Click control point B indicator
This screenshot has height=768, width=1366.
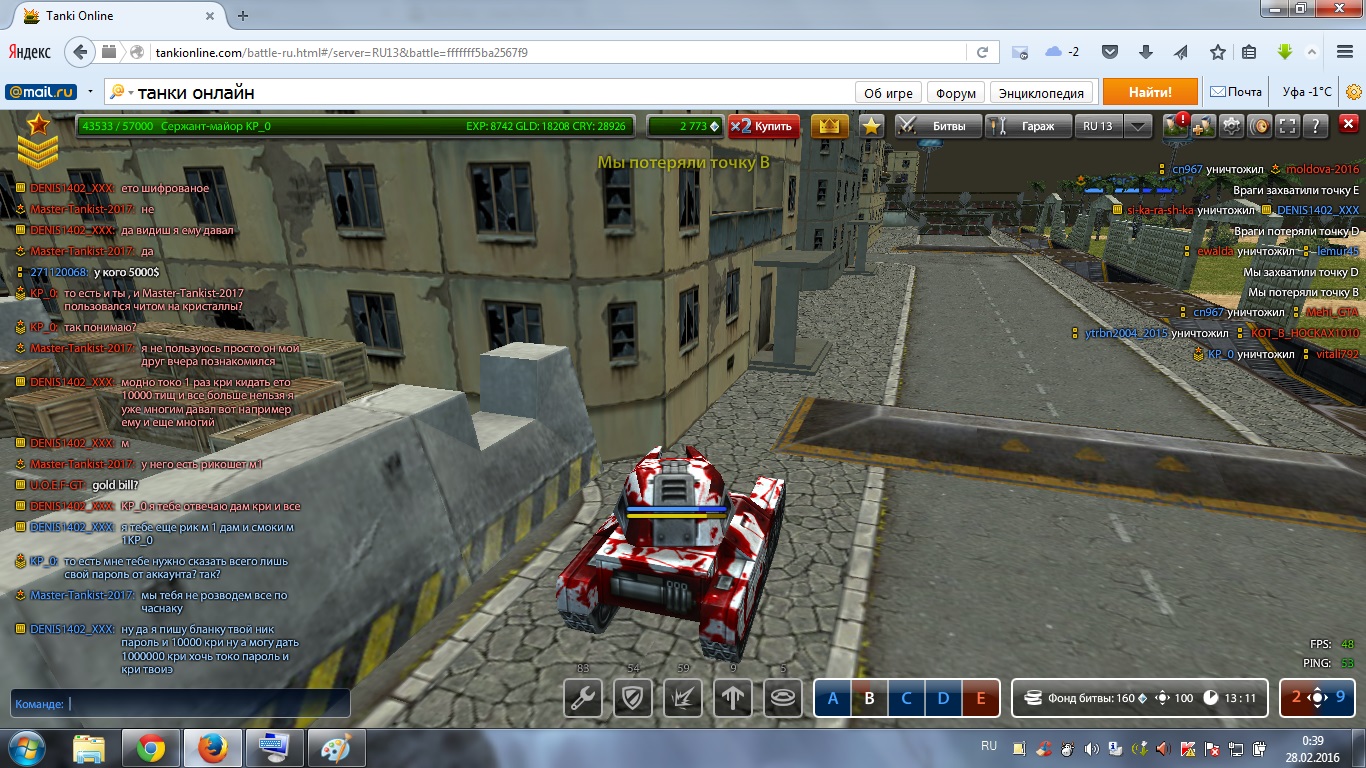point(870,698)
